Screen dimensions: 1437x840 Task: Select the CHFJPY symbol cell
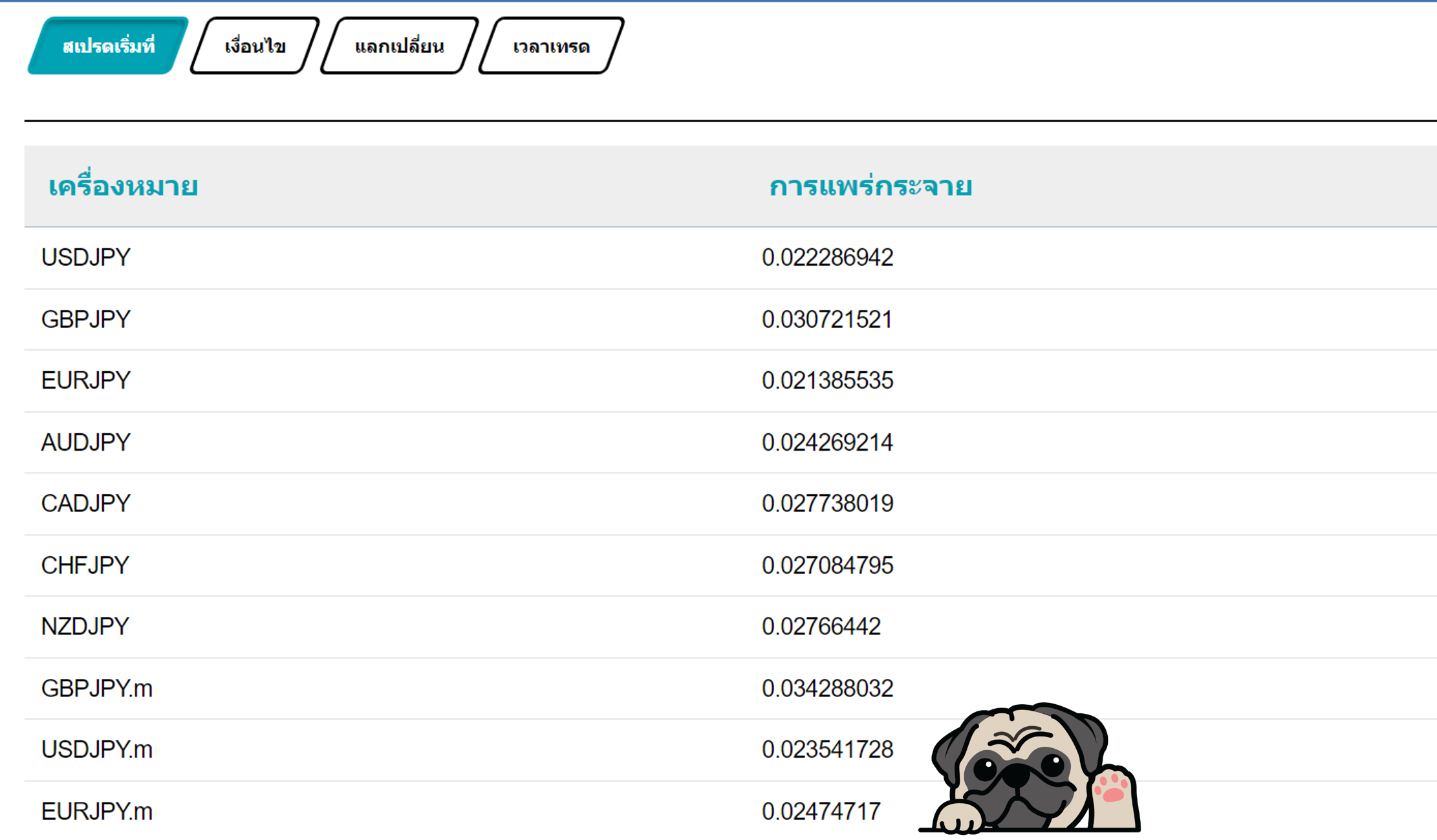click(x=85, y=565)
